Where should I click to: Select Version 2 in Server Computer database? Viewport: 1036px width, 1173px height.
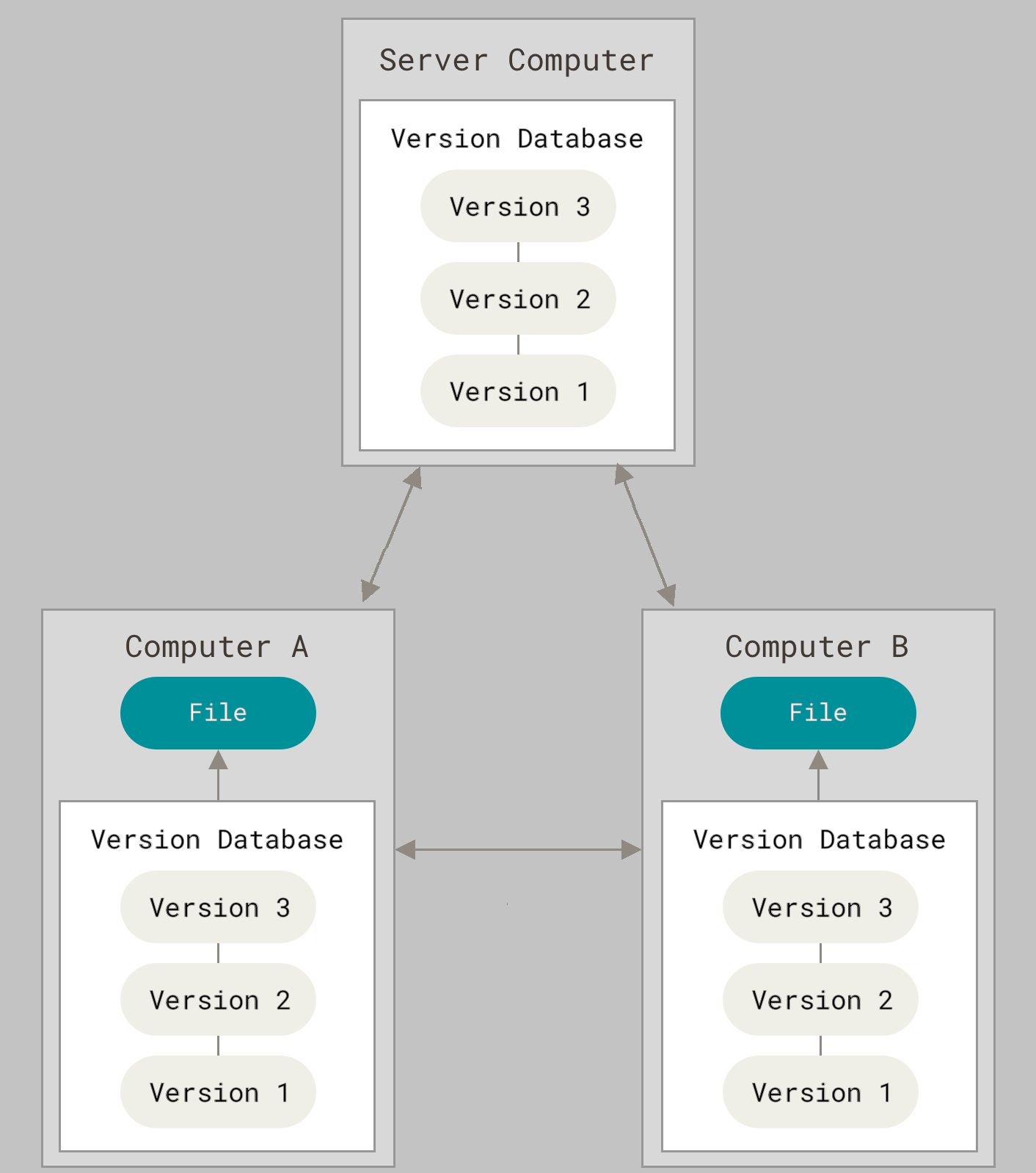tap(518, 299)
